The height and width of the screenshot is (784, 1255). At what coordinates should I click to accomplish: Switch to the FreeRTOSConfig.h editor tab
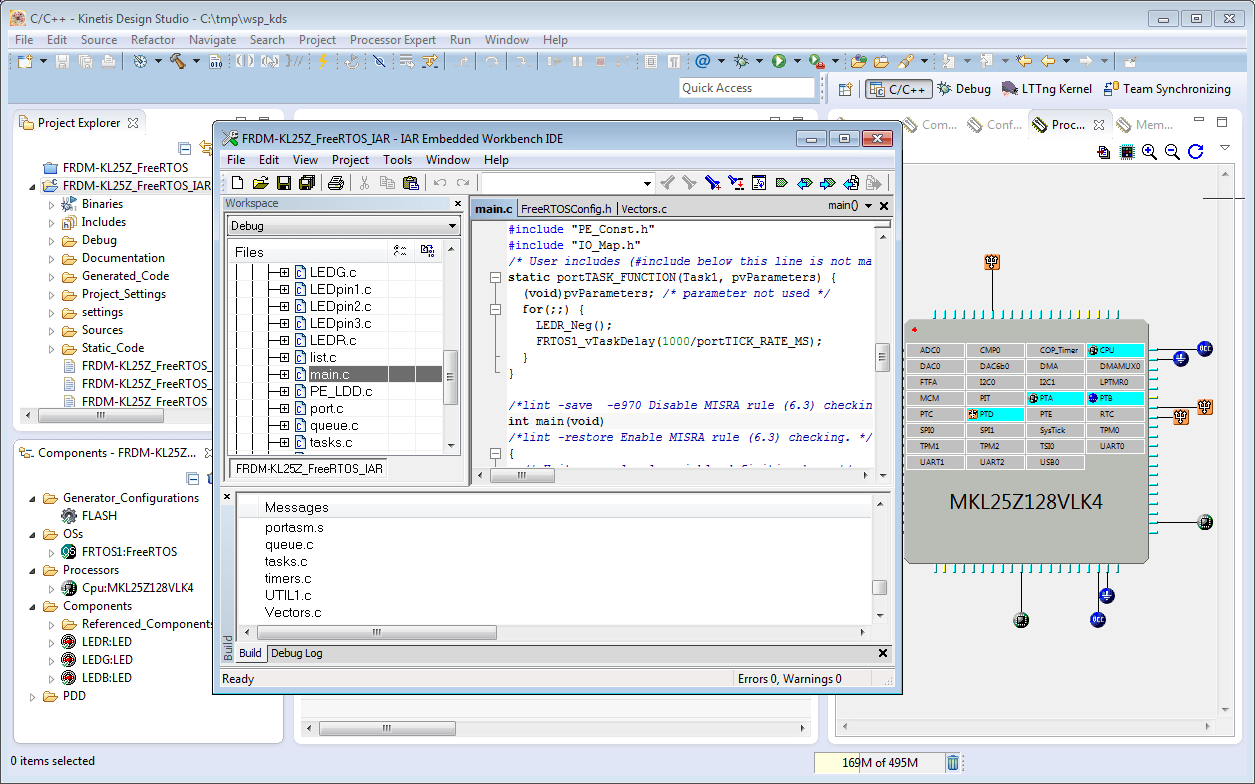click(565, 209)
